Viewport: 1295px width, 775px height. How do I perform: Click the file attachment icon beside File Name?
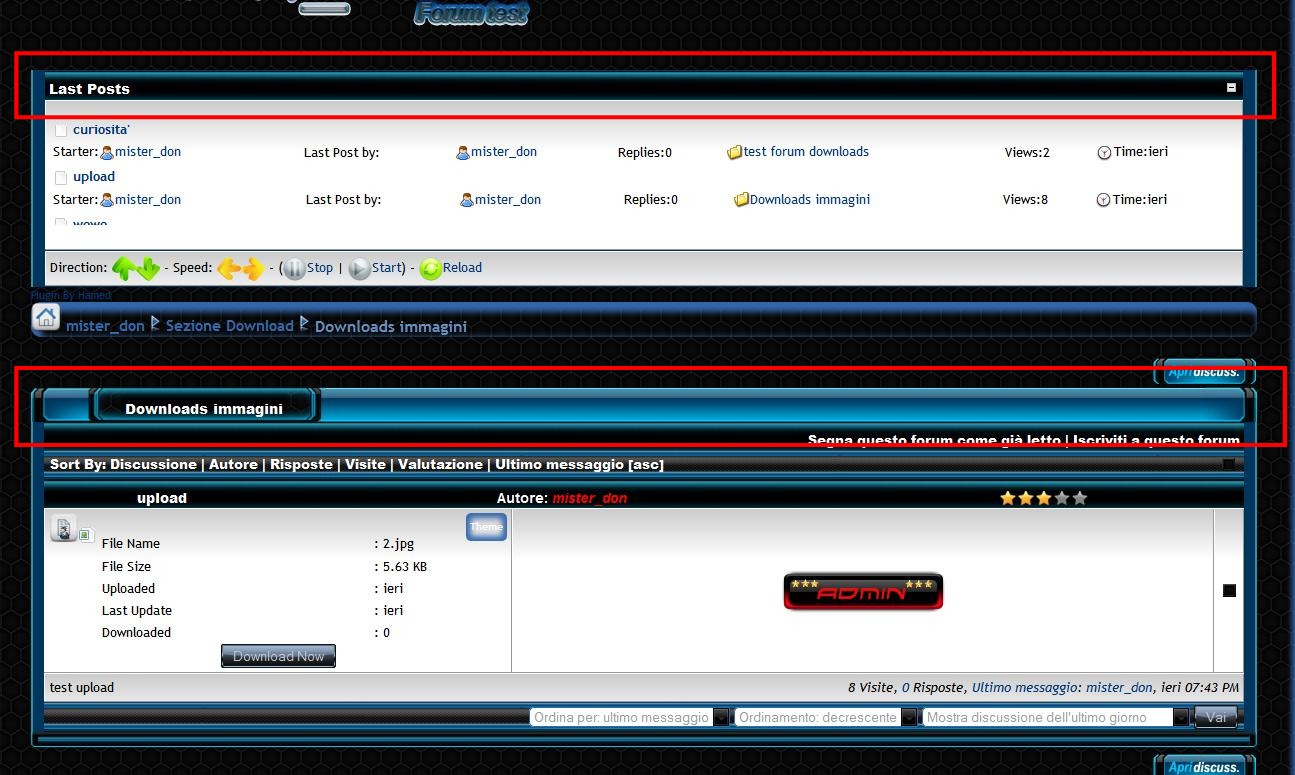(63, 529)
